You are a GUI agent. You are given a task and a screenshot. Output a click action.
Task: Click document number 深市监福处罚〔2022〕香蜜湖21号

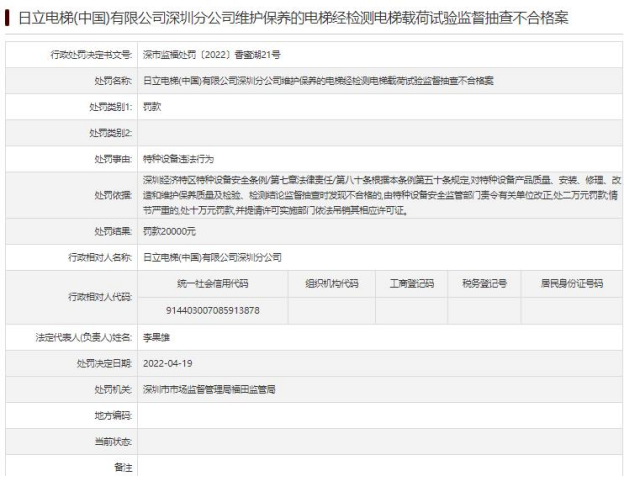(211, 55)
